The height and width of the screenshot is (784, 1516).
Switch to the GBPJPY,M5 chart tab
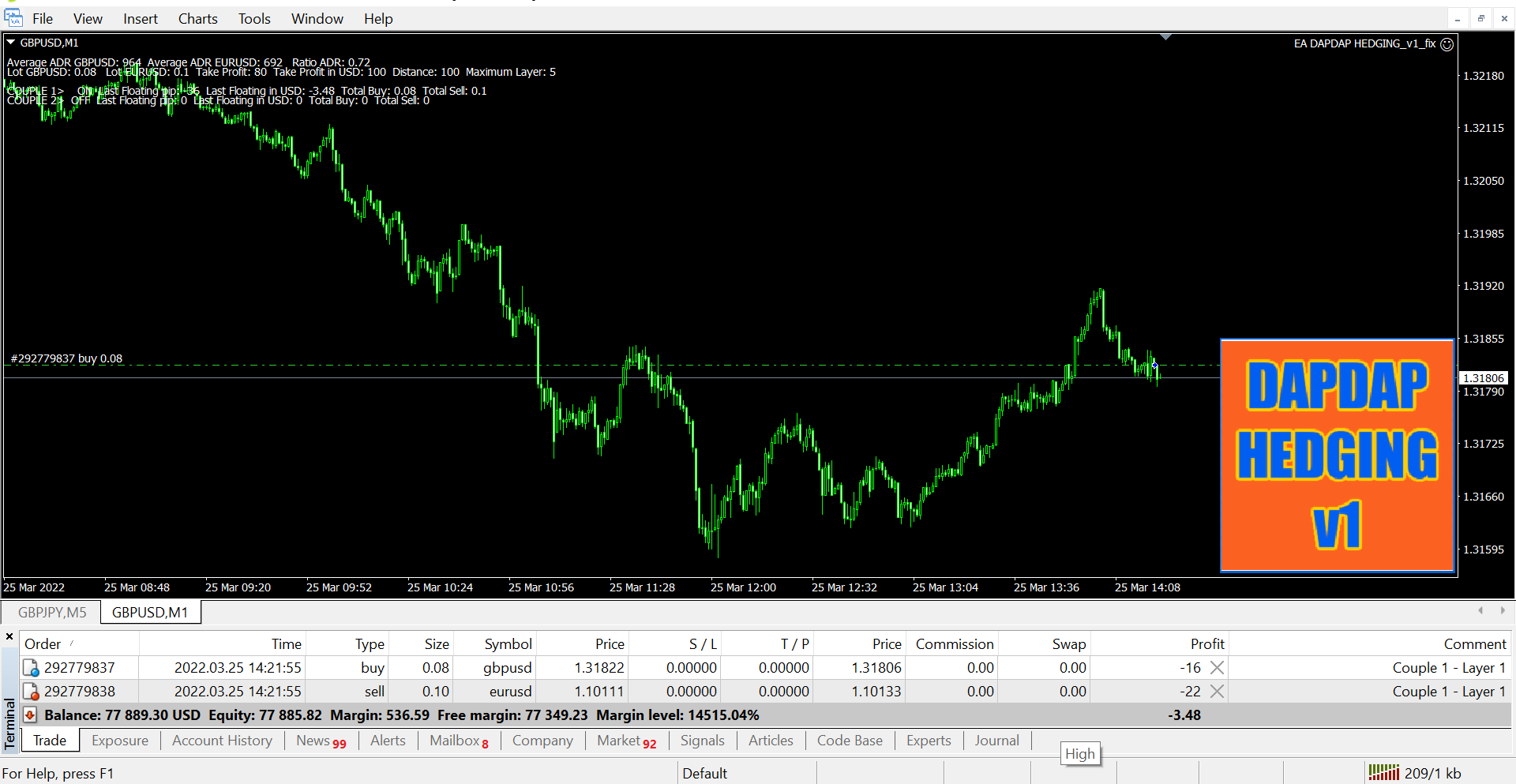click(52, 613)
